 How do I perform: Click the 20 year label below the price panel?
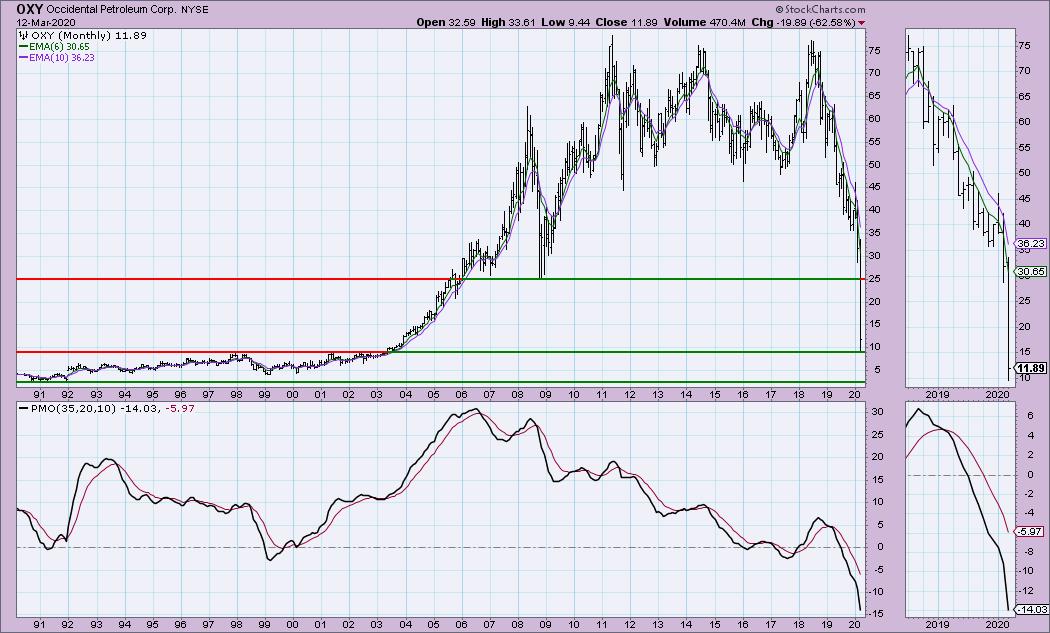(854, 395)
